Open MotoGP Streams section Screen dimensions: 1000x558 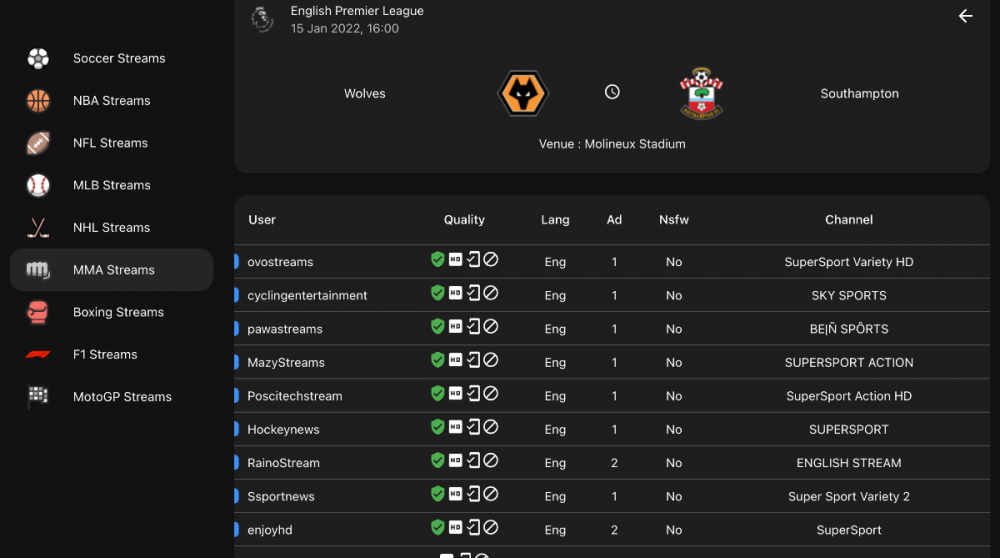[x=122, y=397]
